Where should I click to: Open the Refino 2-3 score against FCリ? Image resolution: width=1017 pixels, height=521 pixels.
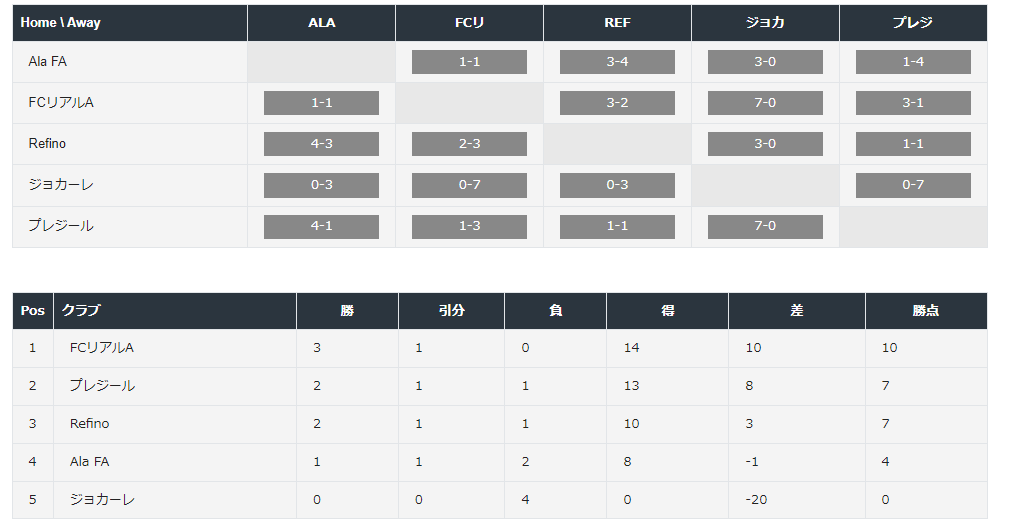click(x=469, y=144)
